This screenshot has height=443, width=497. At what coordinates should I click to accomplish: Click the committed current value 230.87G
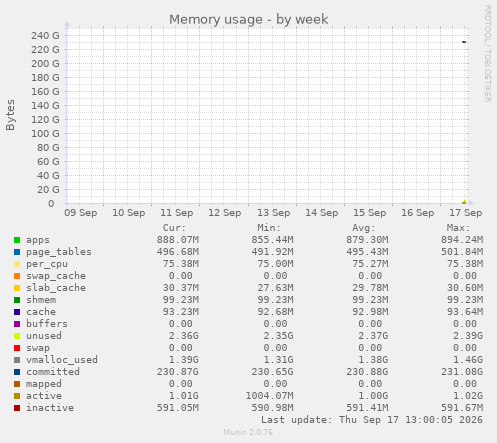178,372
